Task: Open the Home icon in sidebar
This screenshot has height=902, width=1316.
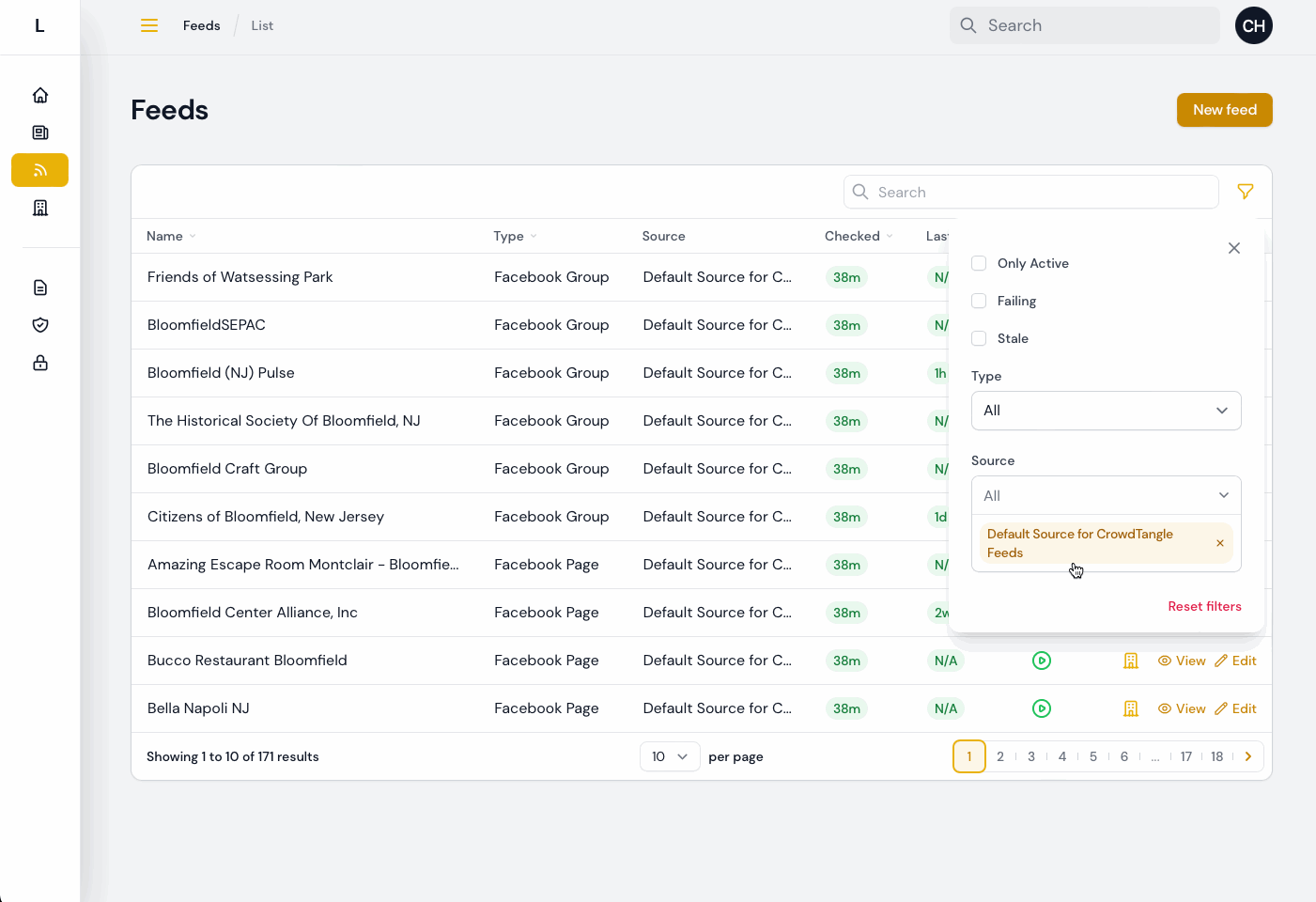Action: 40,95
